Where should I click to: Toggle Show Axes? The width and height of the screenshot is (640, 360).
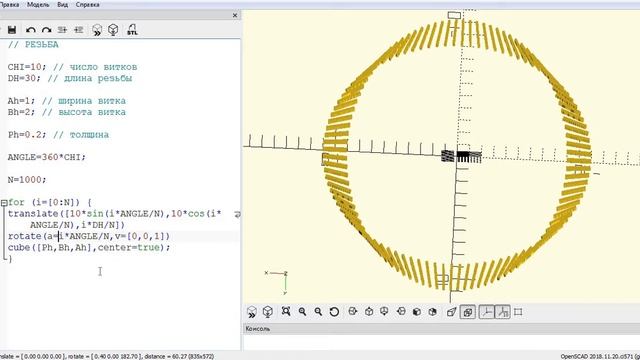tap(486, 312)
